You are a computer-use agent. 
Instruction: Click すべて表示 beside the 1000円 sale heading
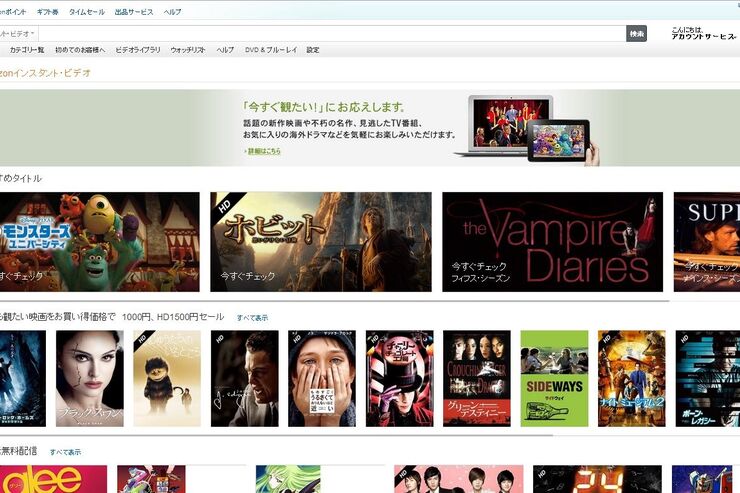pyautogui.click(x=252, y=318)
